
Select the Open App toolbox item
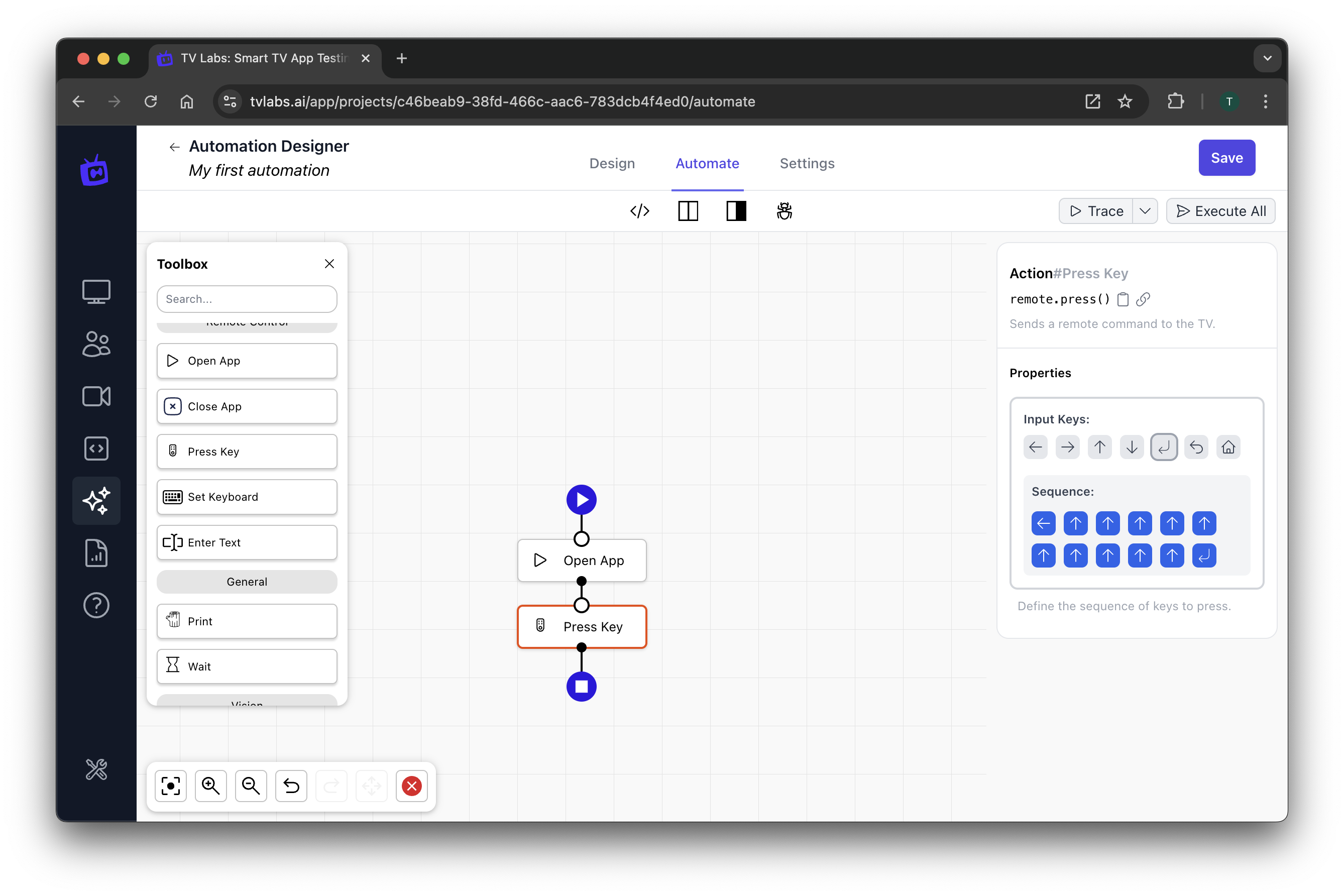tap(246, 360)
